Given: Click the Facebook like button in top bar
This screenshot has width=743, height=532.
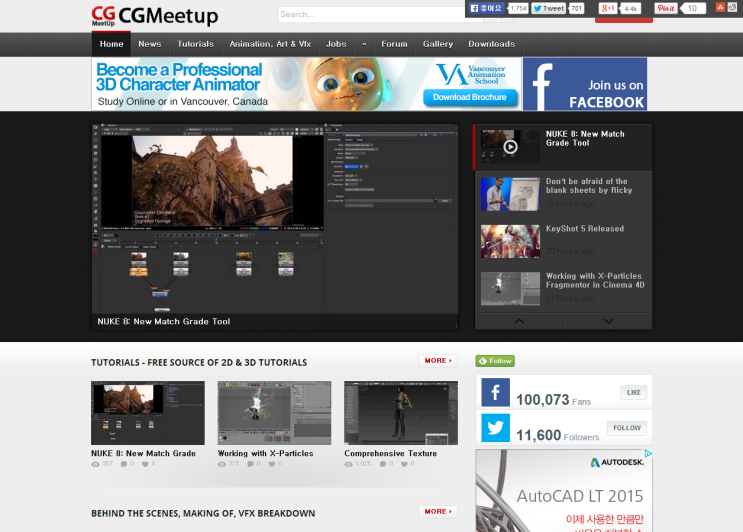Looking at the screenshot, I should coord(488,8).
